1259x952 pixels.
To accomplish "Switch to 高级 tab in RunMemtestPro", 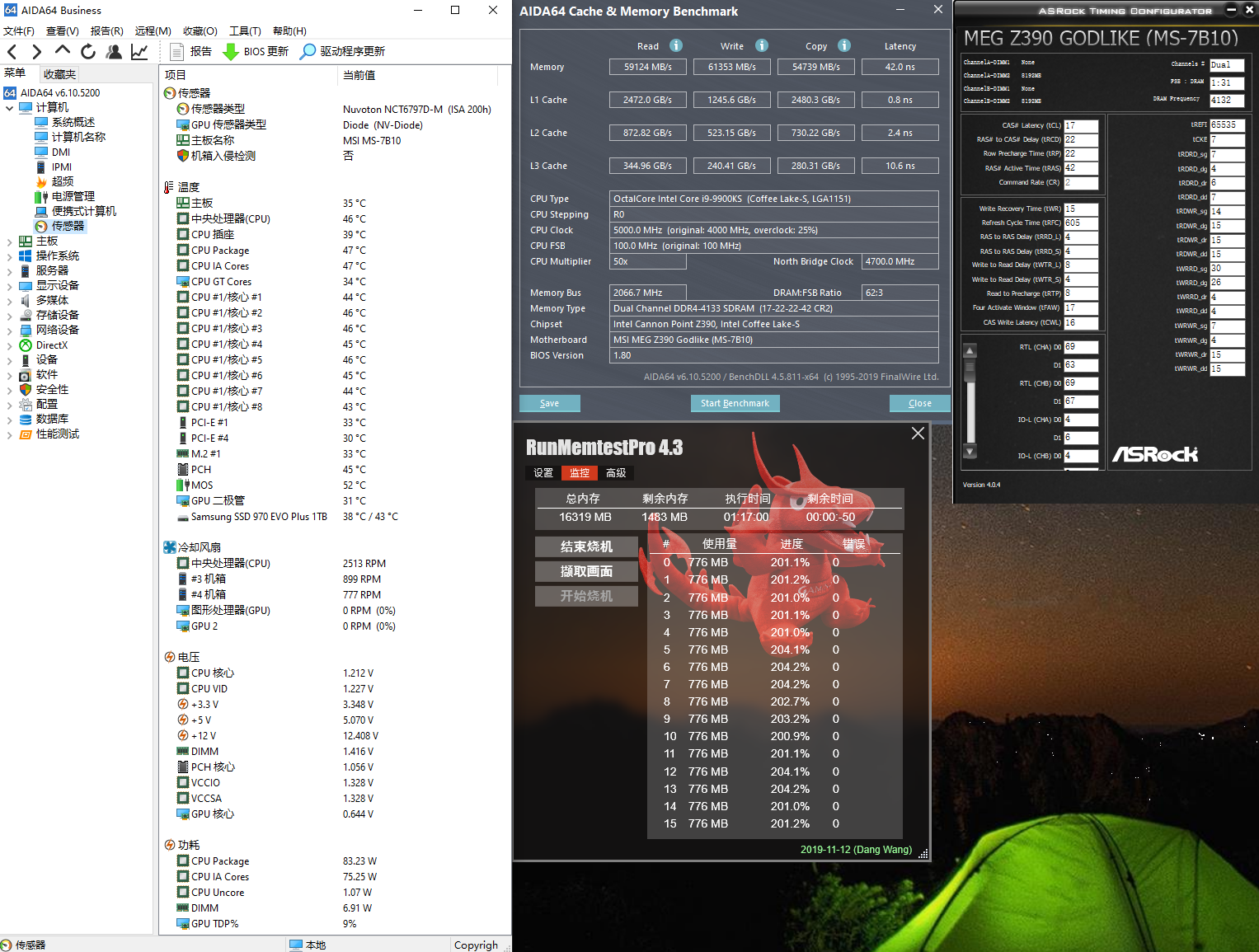I will point(616,473).
